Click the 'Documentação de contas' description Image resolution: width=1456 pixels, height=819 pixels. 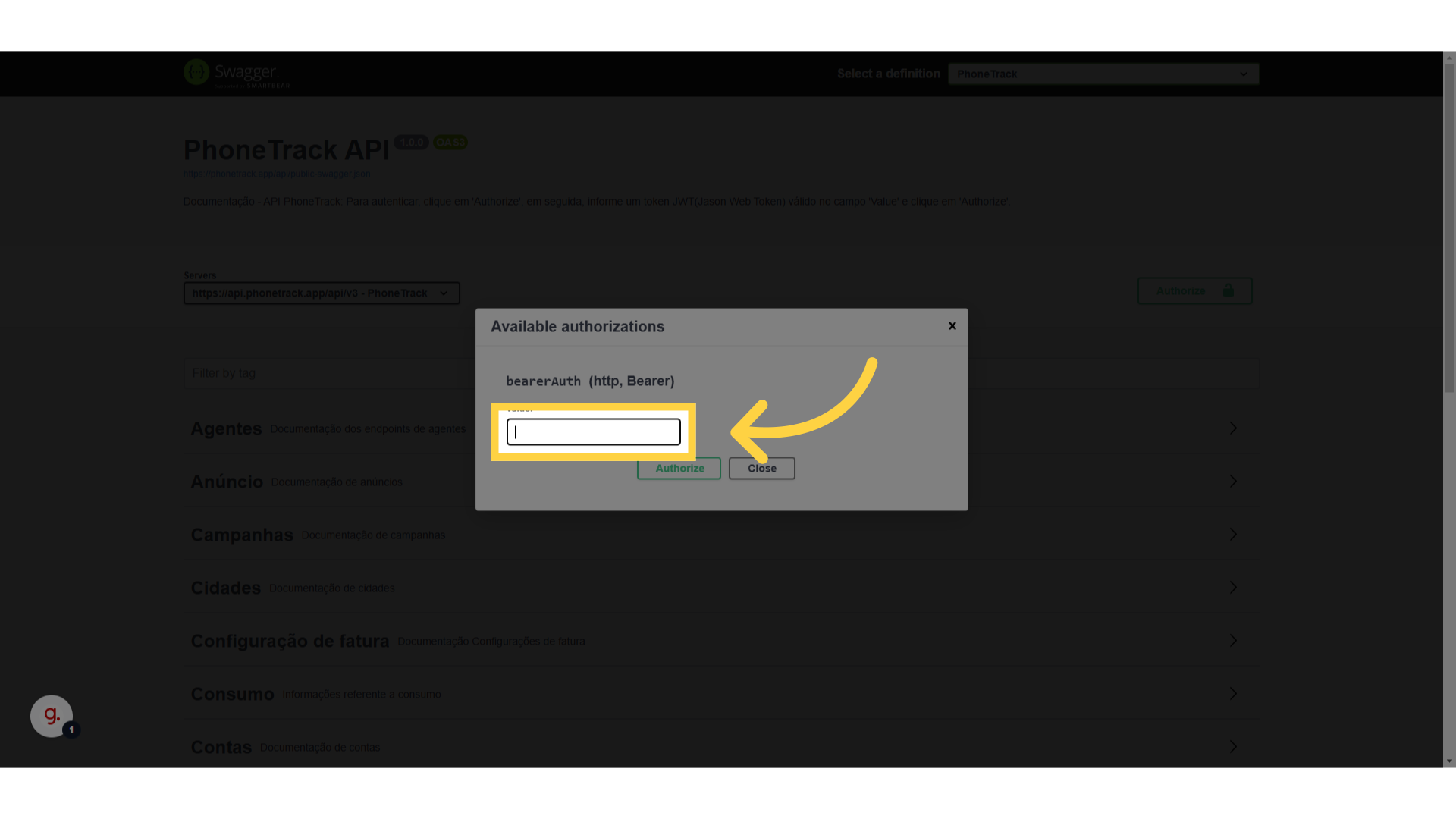click(x=320, y=748)
